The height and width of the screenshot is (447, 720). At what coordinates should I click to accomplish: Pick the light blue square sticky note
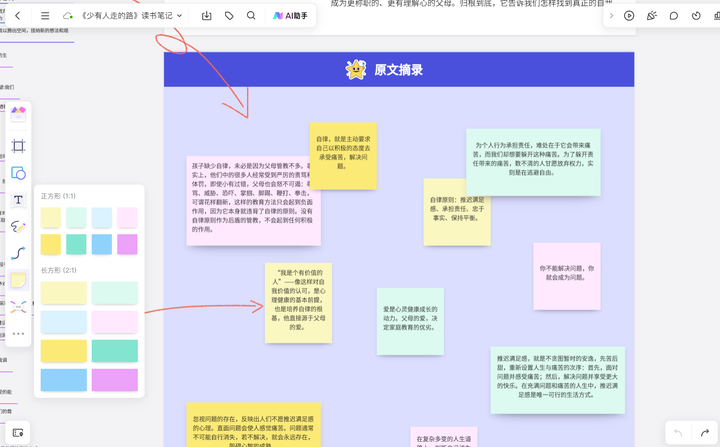(101, 217)
